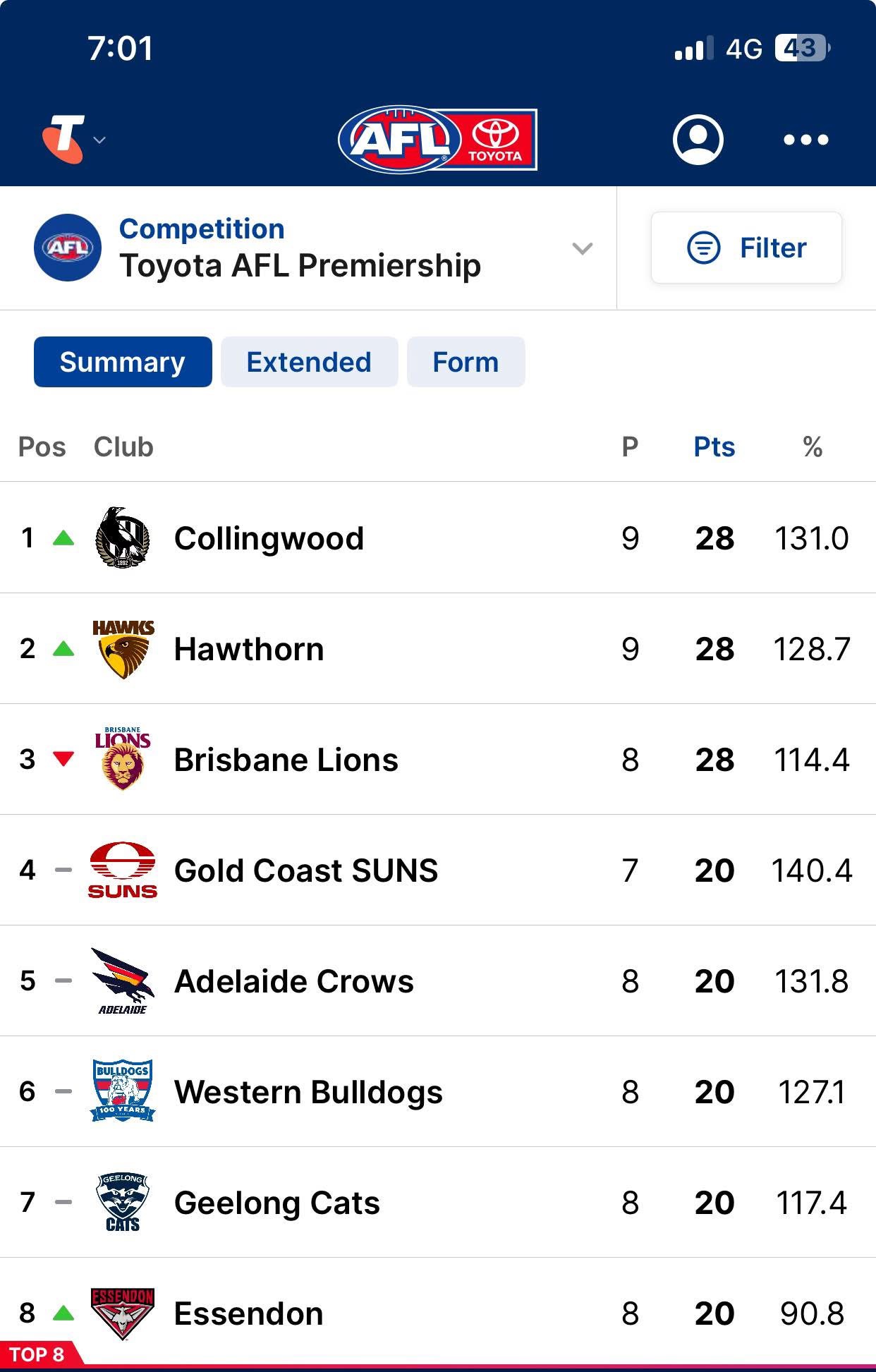The height and width of the screenshot is (1372, 876).
Task: Tap the Telstra logo icon
Action: tap(63, 139)
